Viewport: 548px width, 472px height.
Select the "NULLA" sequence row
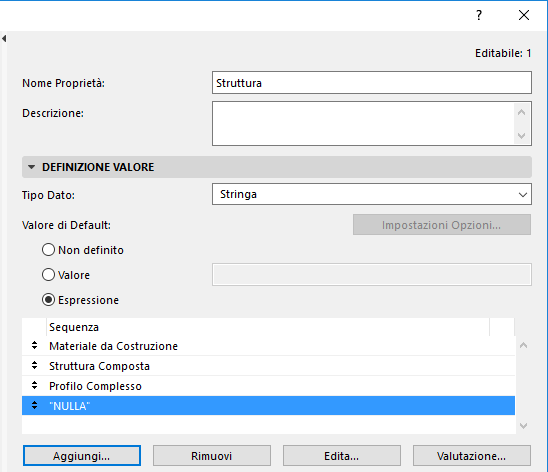(268, 406)
